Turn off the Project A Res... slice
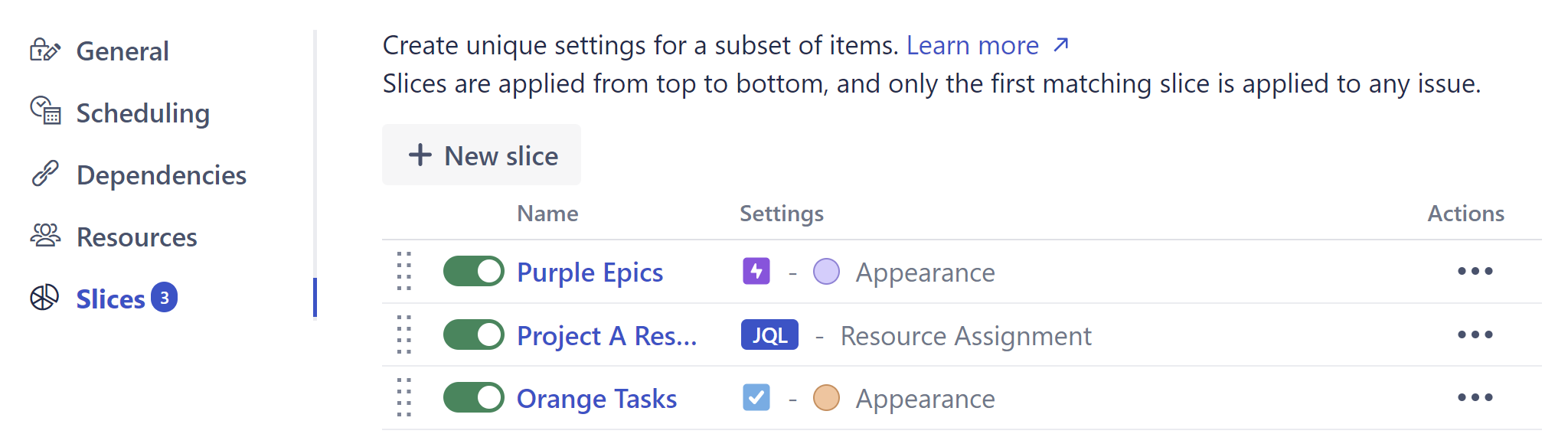Viewport: 1568px width, 447px height. point(473,334)
